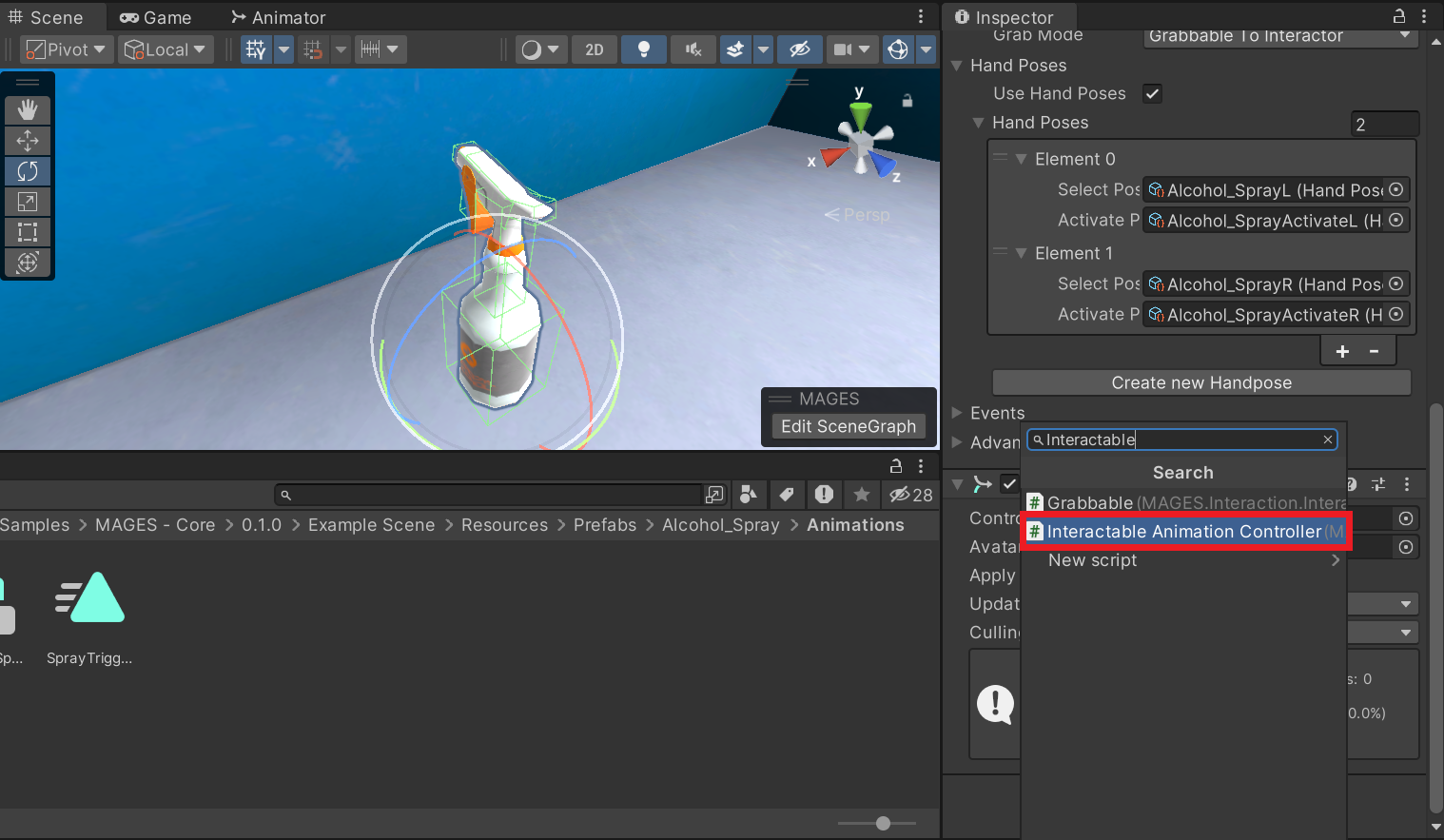Lock the Inspector panel
The width and height of the screenshot is (1444, 840).
(1399, 16)
